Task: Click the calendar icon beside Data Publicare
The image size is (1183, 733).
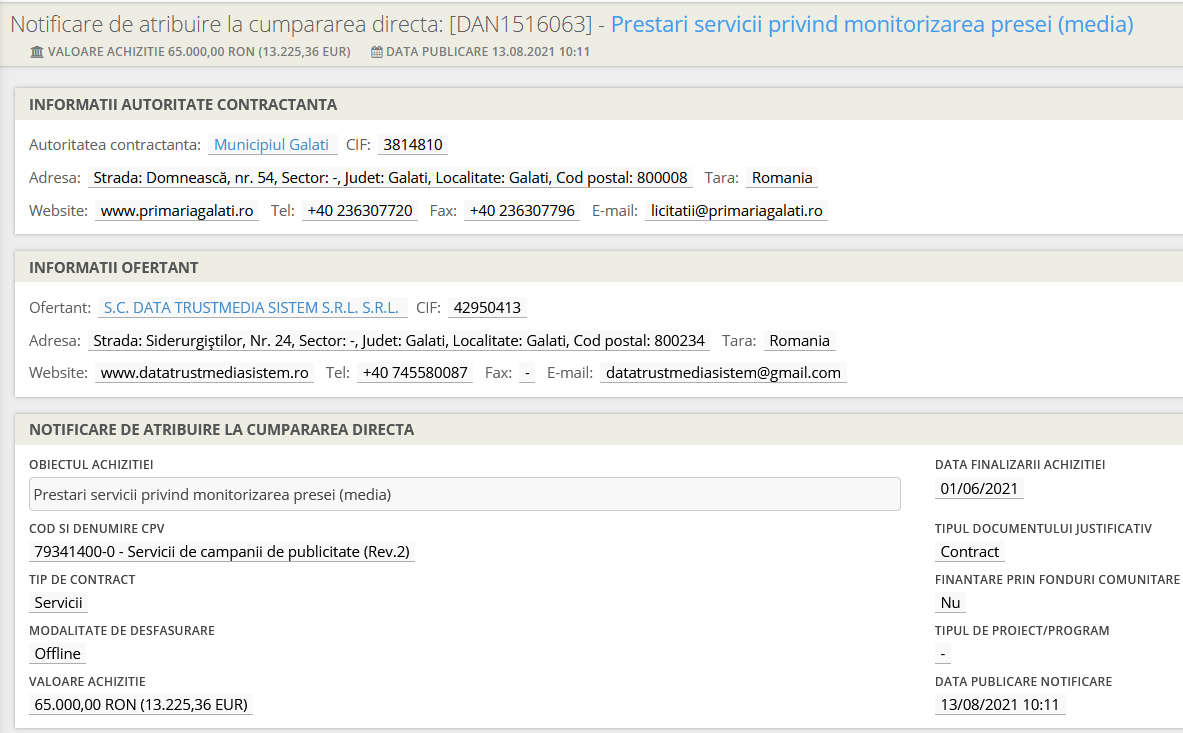Action: 376,52
